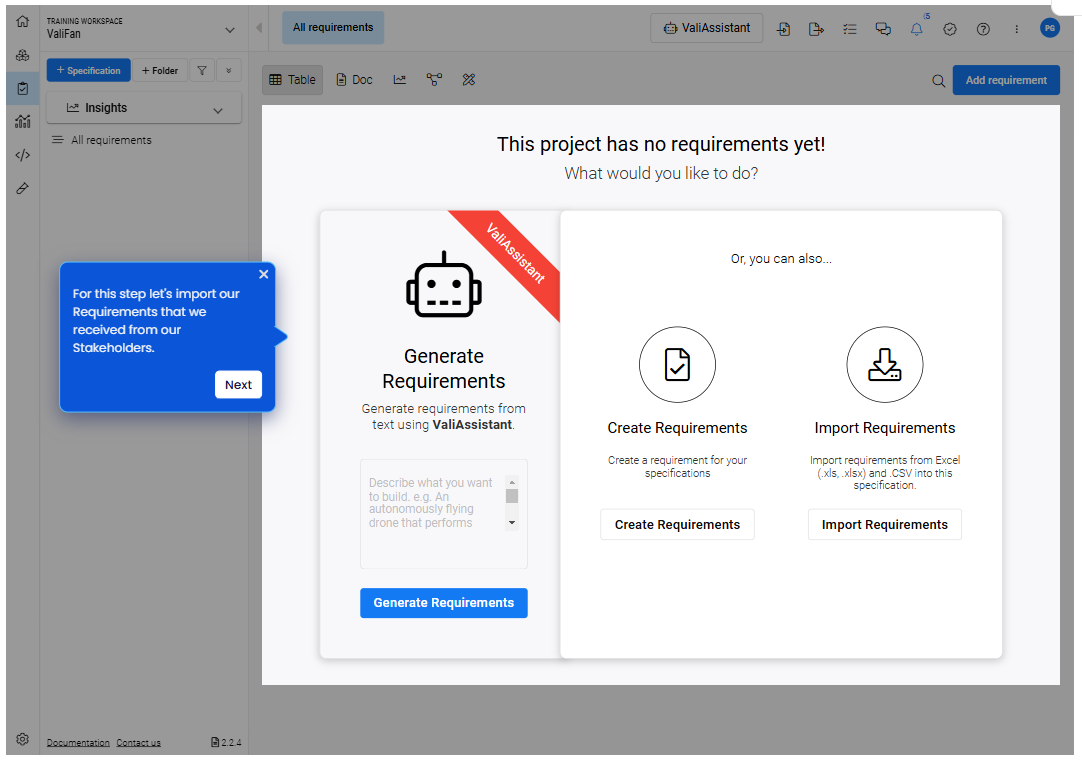Open the vertical three-dot menu

tap(1016, 28)
